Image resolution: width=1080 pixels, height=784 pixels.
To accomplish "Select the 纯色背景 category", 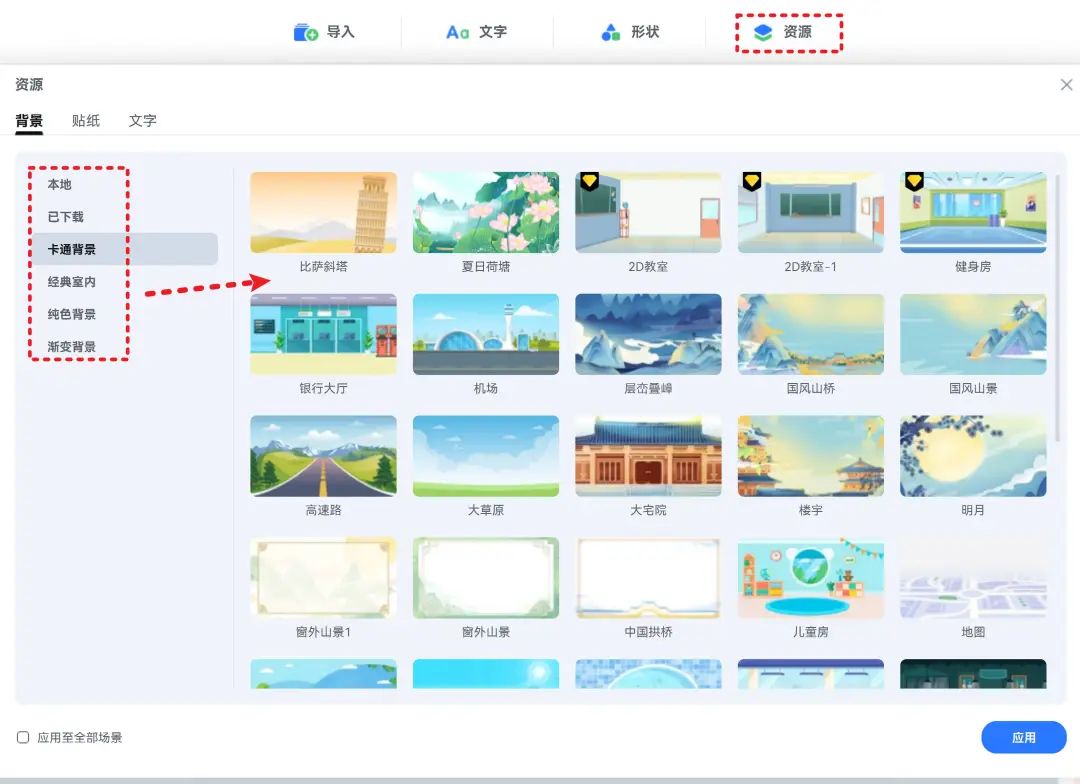I will (x=72, y=314).
